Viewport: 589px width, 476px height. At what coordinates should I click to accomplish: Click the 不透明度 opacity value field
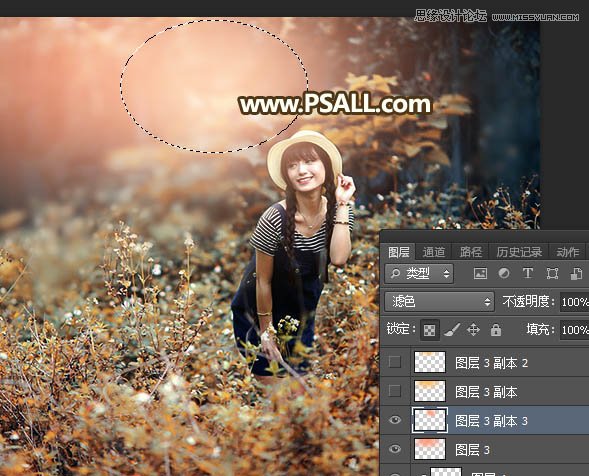click(x=574, y=302)
